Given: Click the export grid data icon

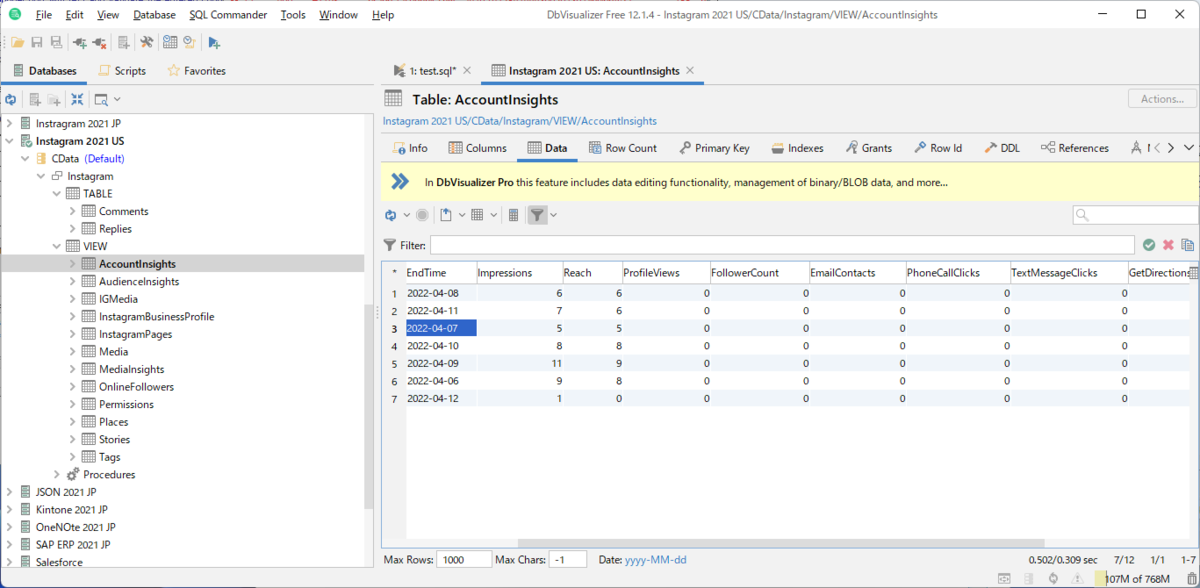Looking at the screenshot, I should pos(446,215).
